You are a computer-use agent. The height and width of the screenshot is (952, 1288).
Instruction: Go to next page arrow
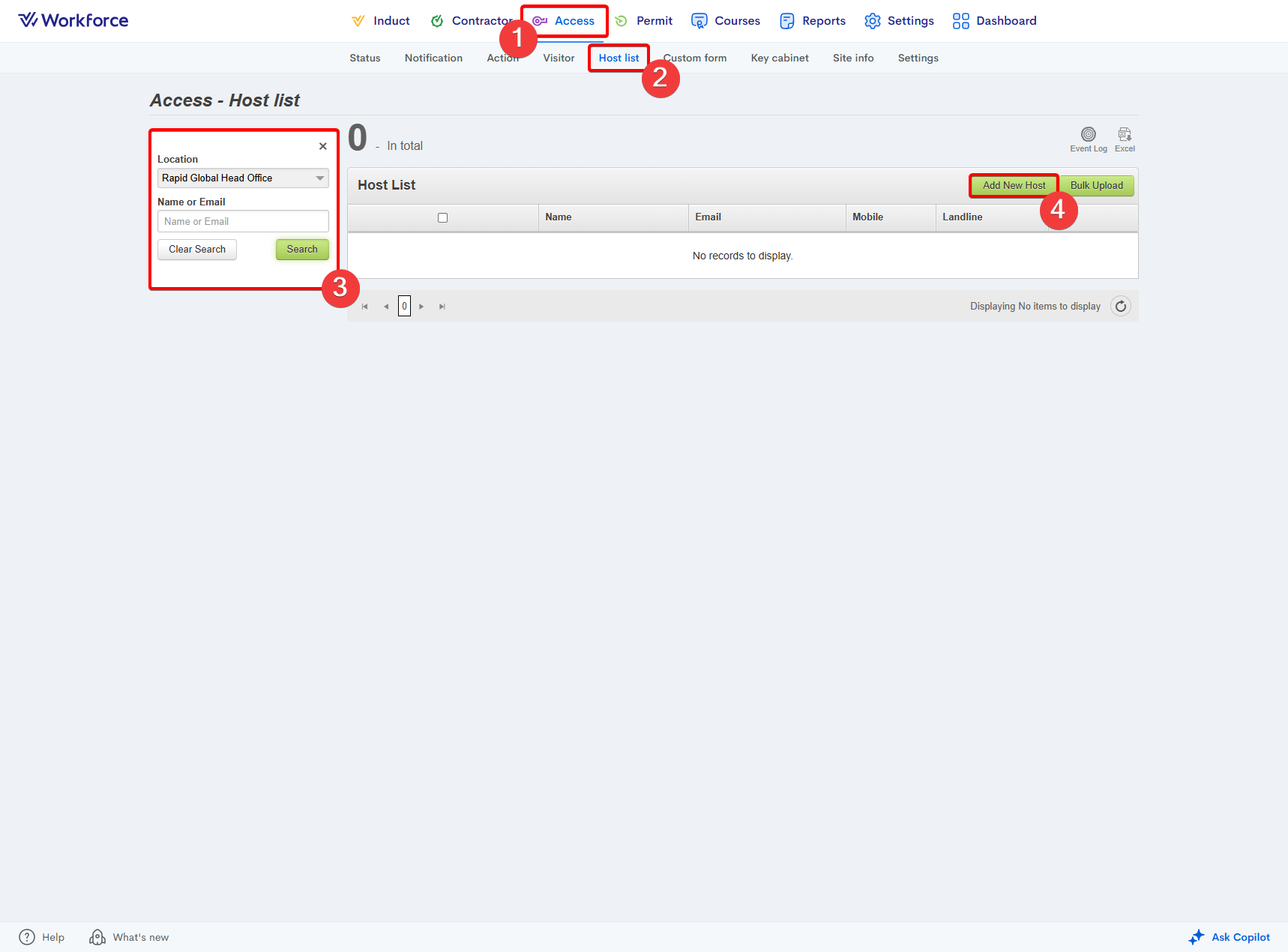point(421,307)
